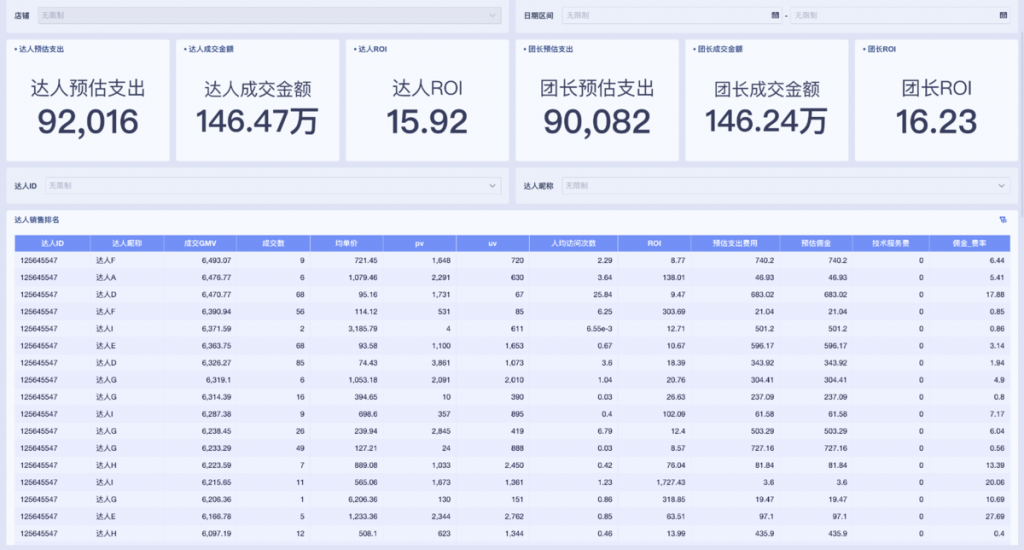1024x550 pixels.
Task: Select the 佣金_费率 column header
Action: (x=970, y=243)
